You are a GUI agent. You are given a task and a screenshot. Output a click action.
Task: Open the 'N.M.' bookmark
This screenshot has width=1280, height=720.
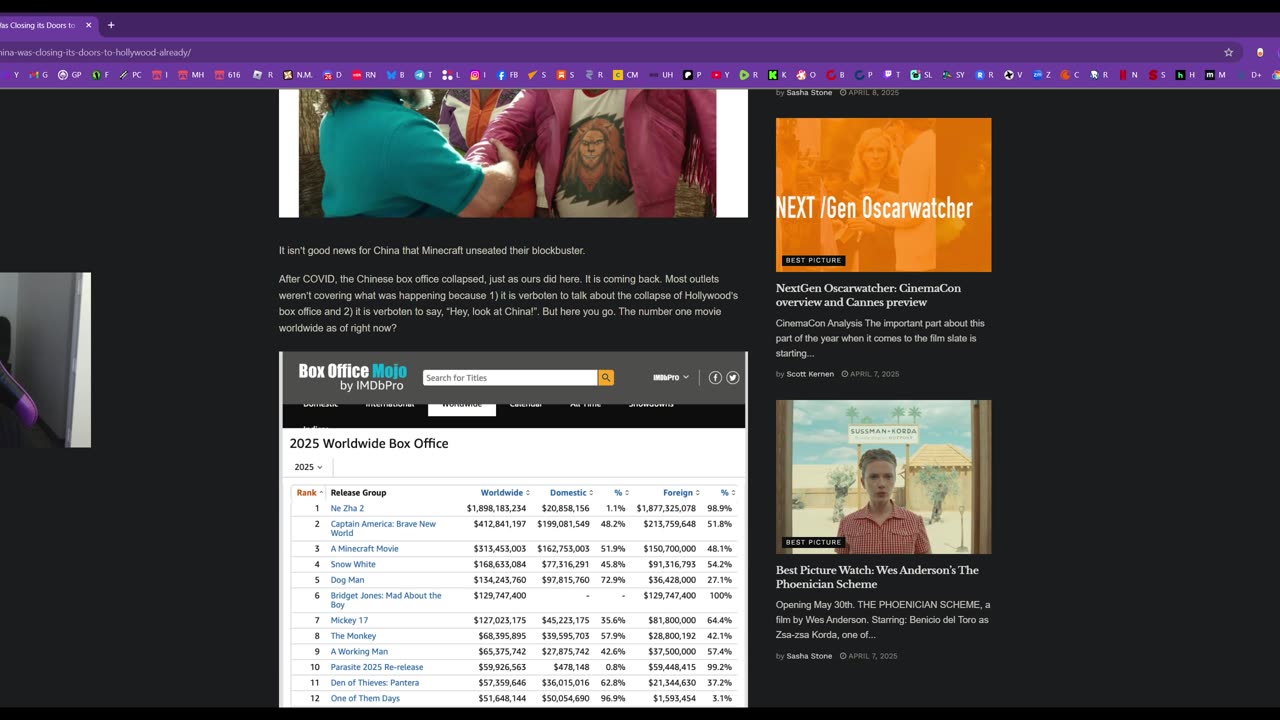point(298,75)
